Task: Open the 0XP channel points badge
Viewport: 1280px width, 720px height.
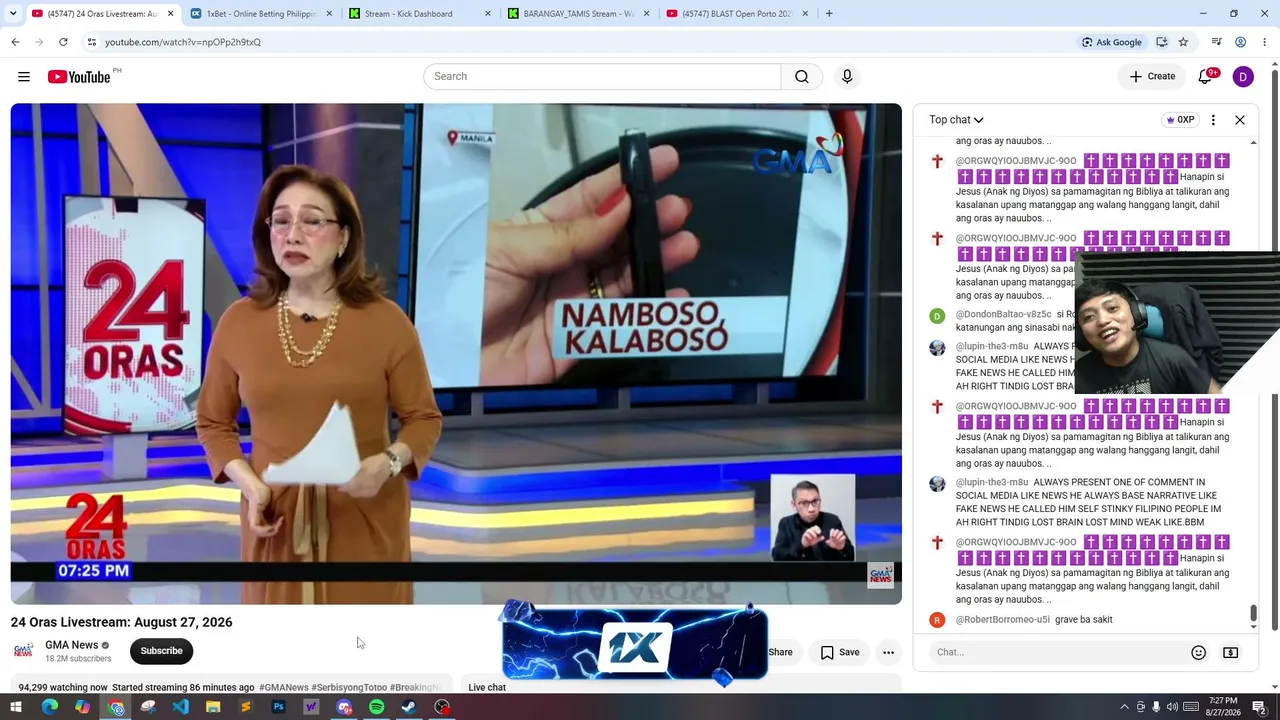Action: (1180, 120)
